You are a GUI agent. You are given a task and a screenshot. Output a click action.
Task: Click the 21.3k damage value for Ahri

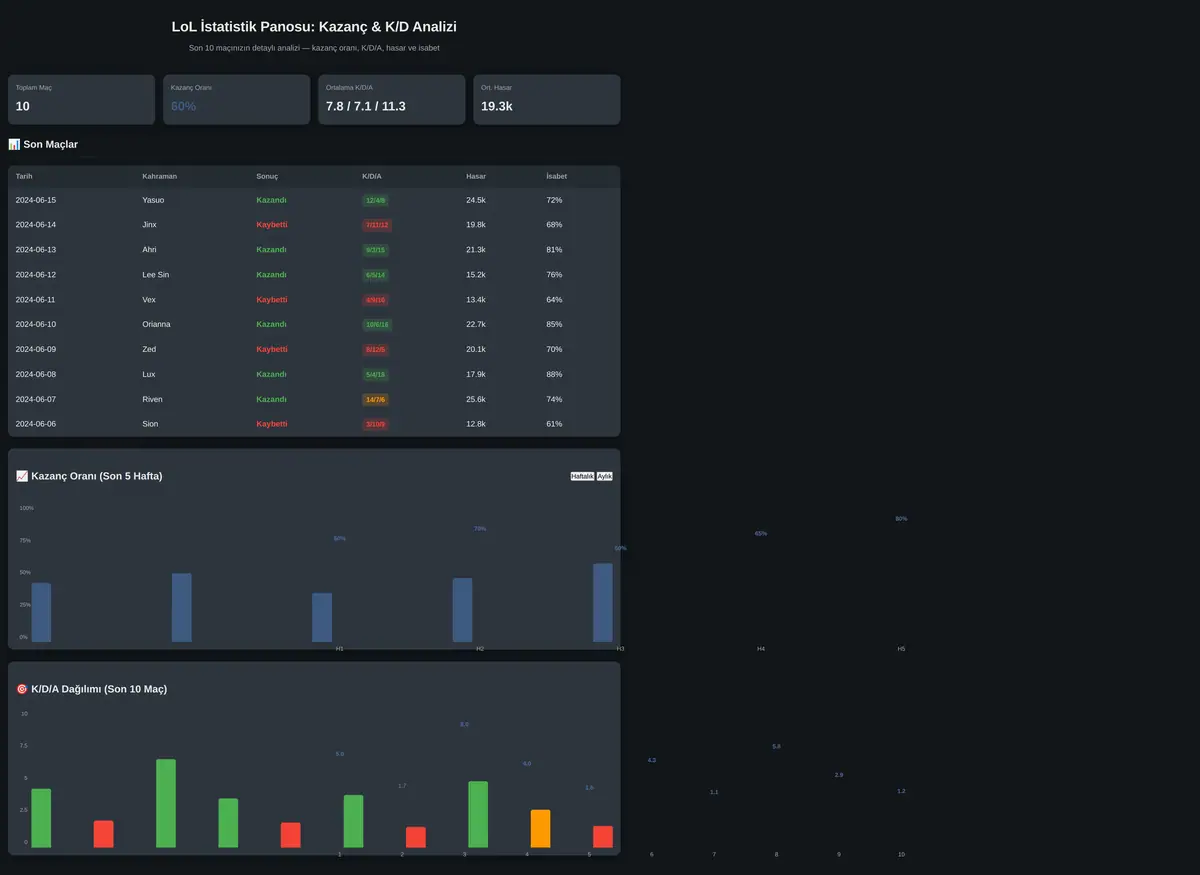click(476, 250)
